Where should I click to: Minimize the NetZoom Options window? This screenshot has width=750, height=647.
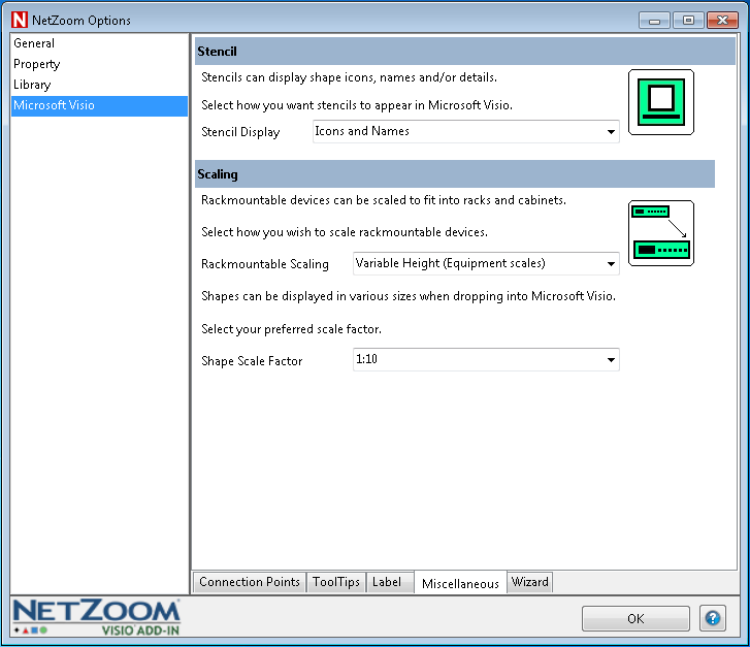pos(654,21)
